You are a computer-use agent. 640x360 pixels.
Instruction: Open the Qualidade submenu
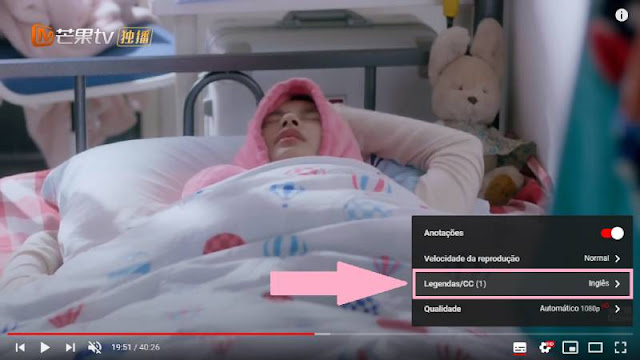522,309
